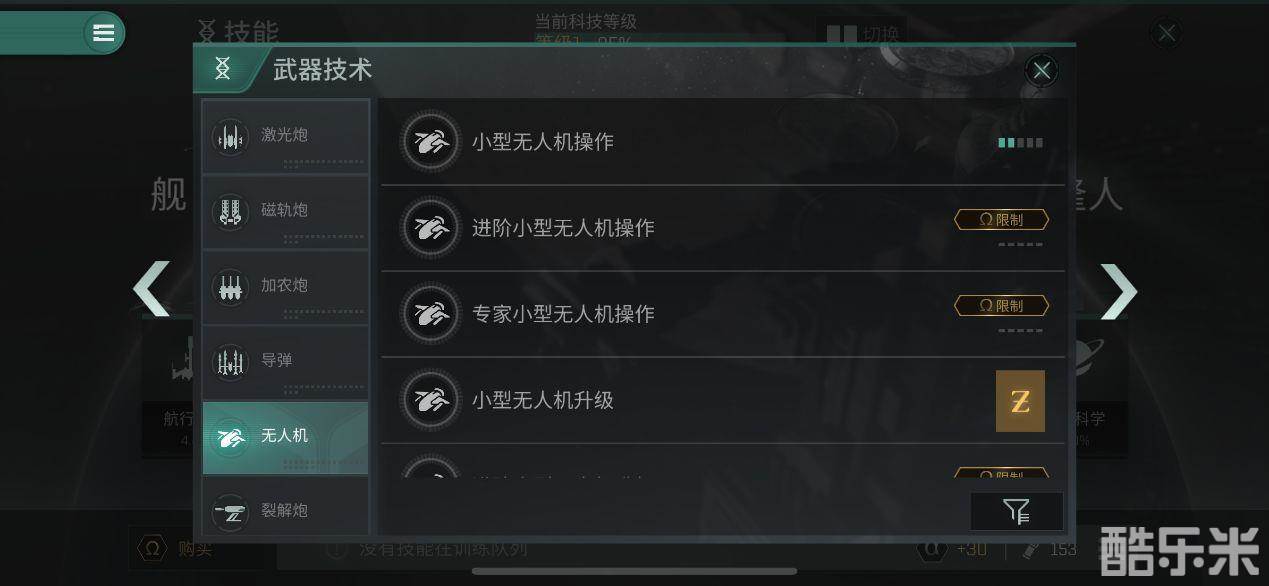Go to the next page with right chevron

click(x=1119, y=291)
